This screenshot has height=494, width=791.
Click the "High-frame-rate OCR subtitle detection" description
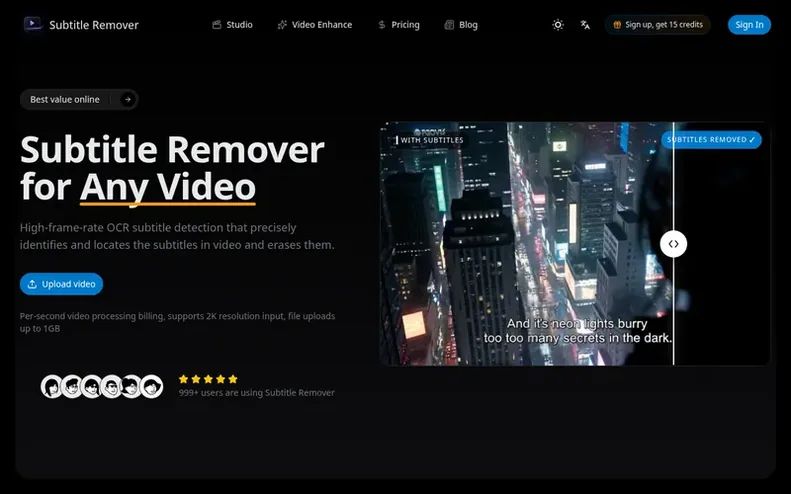[177, 236]
